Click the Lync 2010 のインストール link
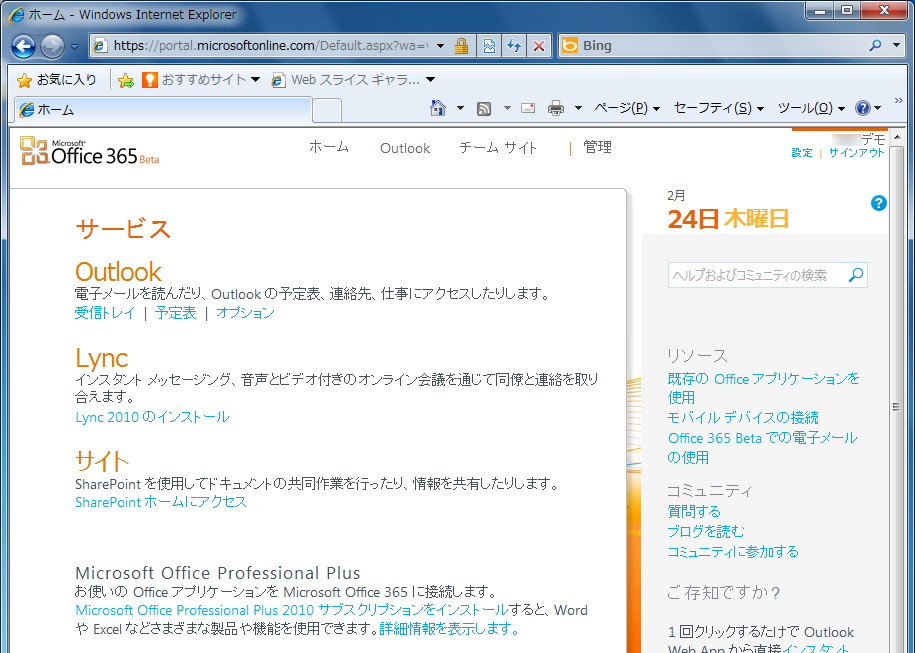 point(152,417)
